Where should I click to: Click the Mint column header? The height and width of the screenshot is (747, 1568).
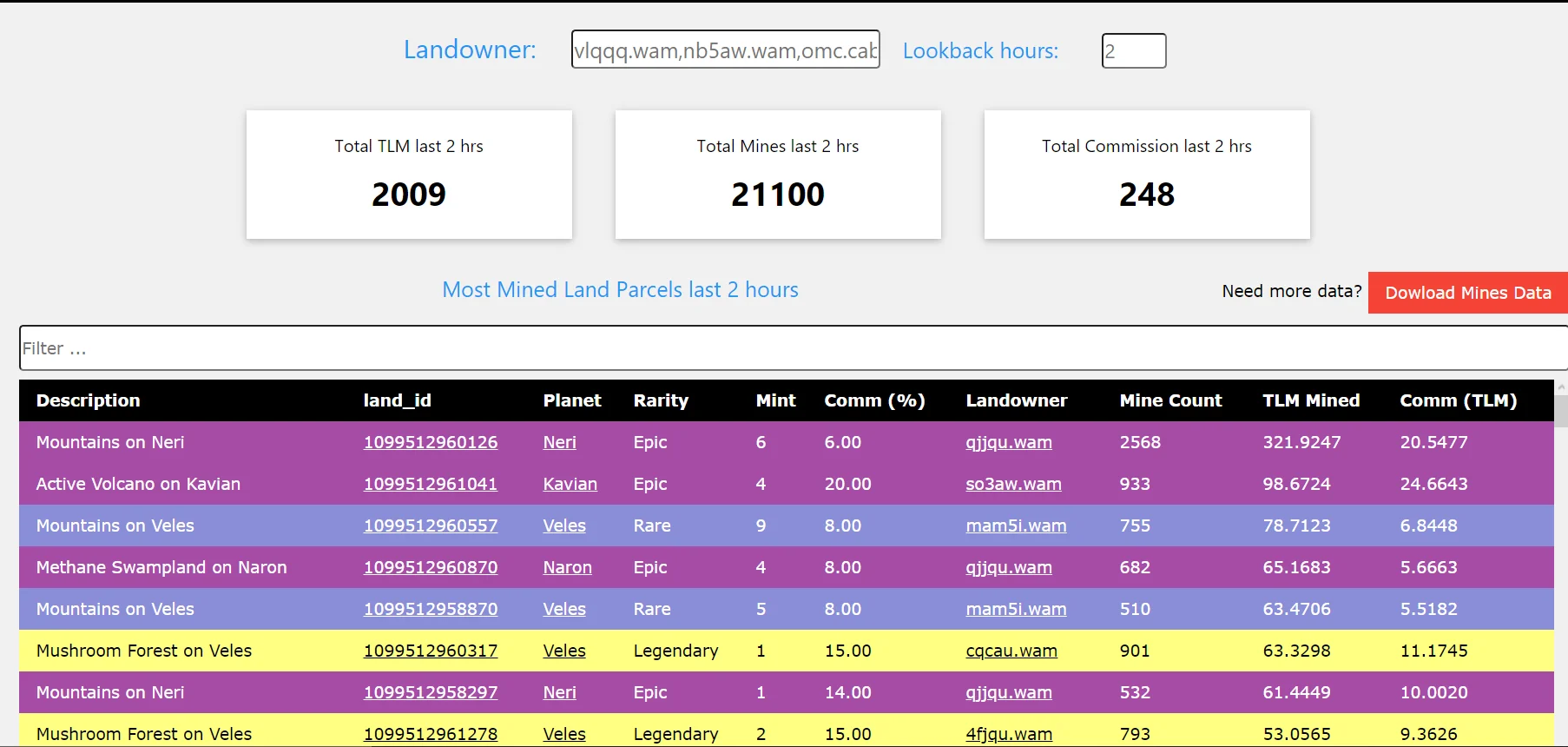pyautogui.click(x=775, y=400)
